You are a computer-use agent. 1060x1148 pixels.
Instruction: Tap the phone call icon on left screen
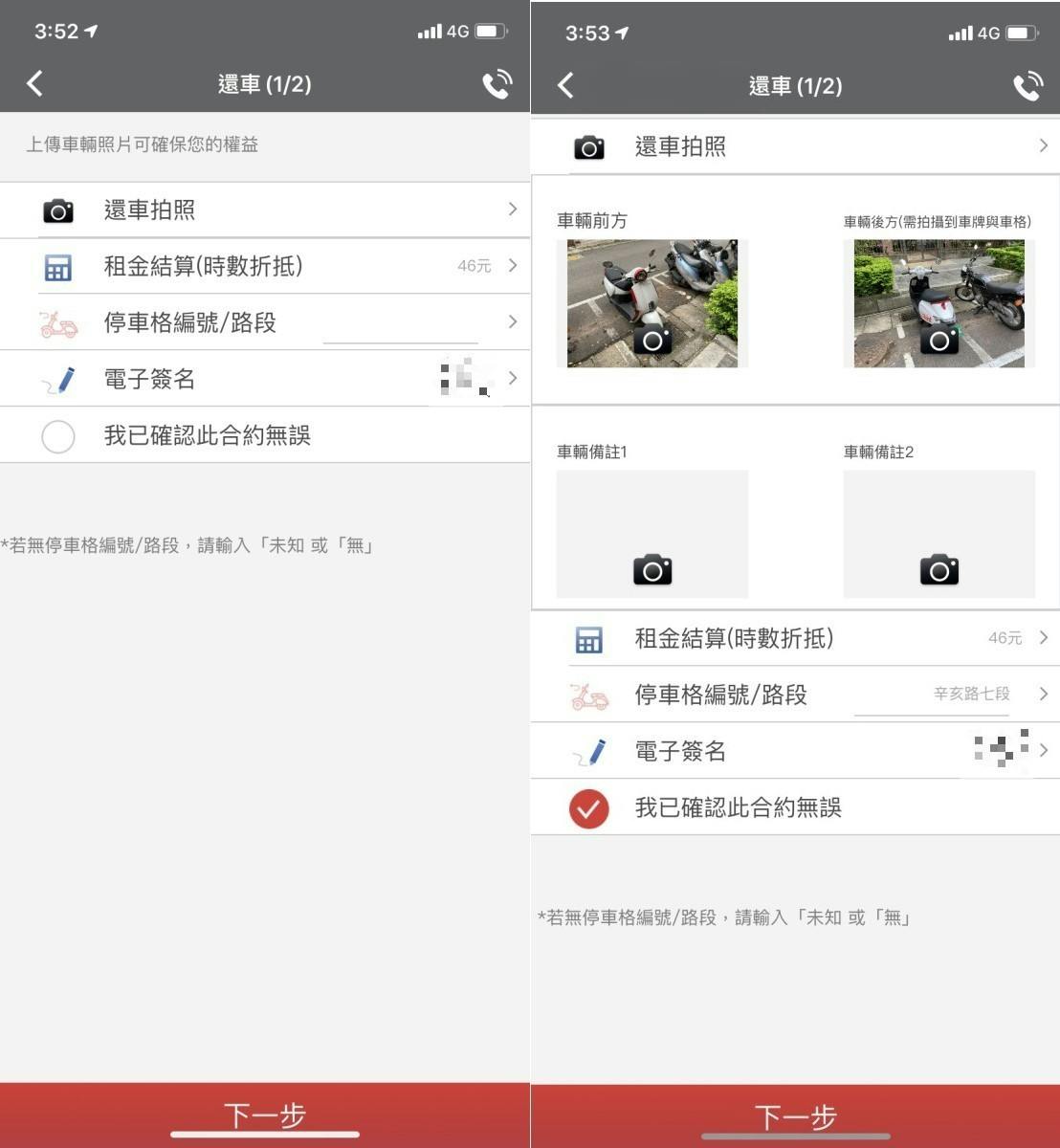(497, 84)
